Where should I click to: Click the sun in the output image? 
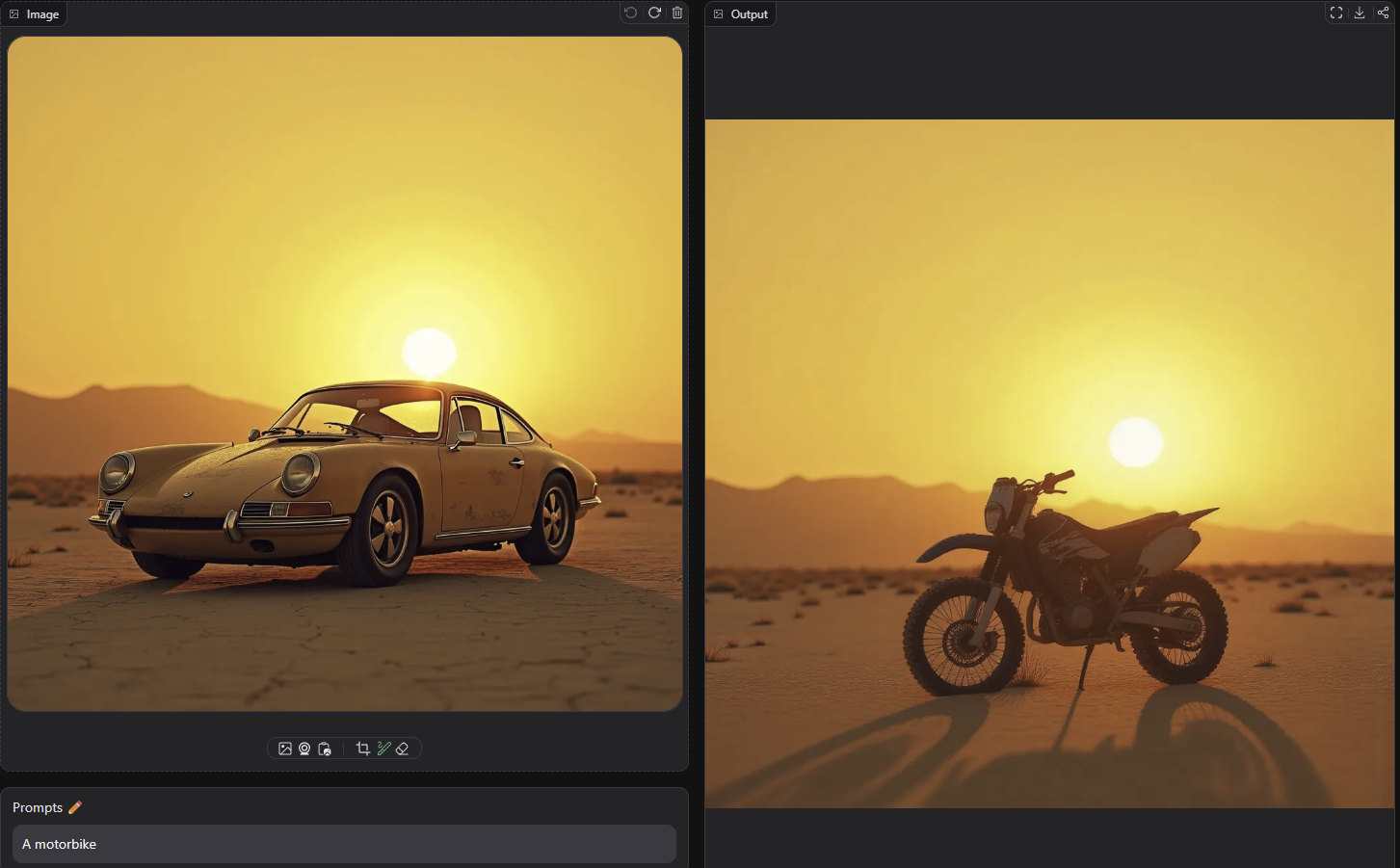tap(1136, 442)
